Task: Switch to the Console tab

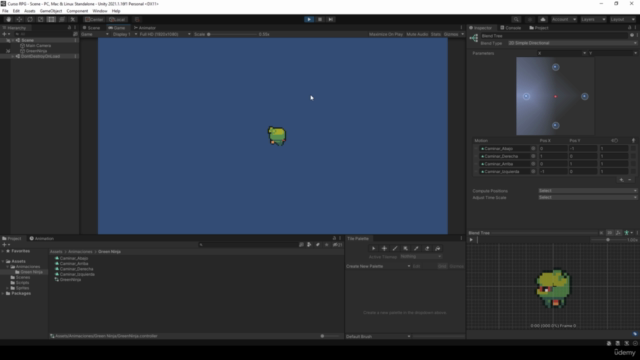Action: 510,28
